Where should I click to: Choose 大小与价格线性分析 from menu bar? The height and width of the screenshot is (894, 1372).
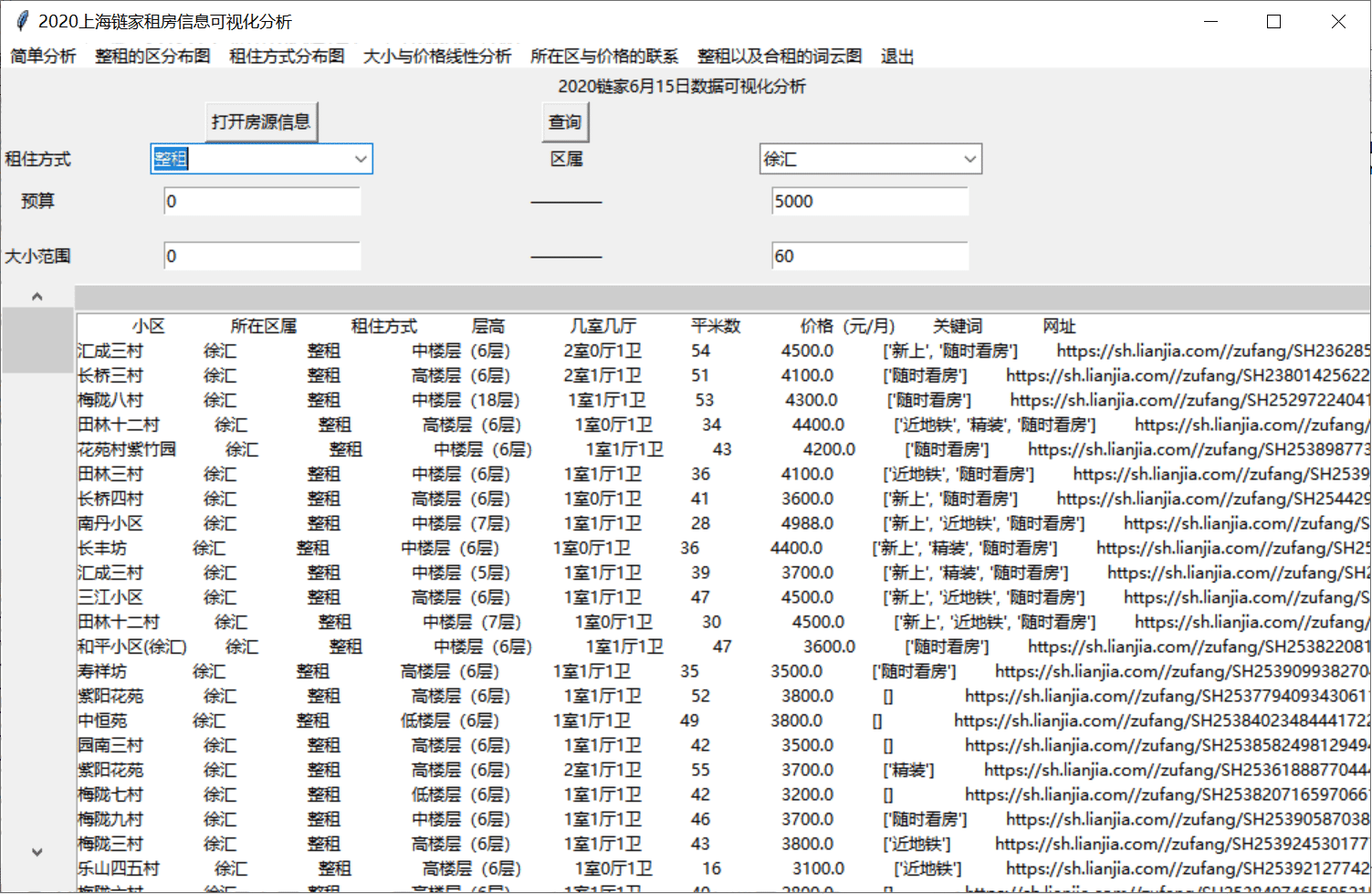[437, 56]
